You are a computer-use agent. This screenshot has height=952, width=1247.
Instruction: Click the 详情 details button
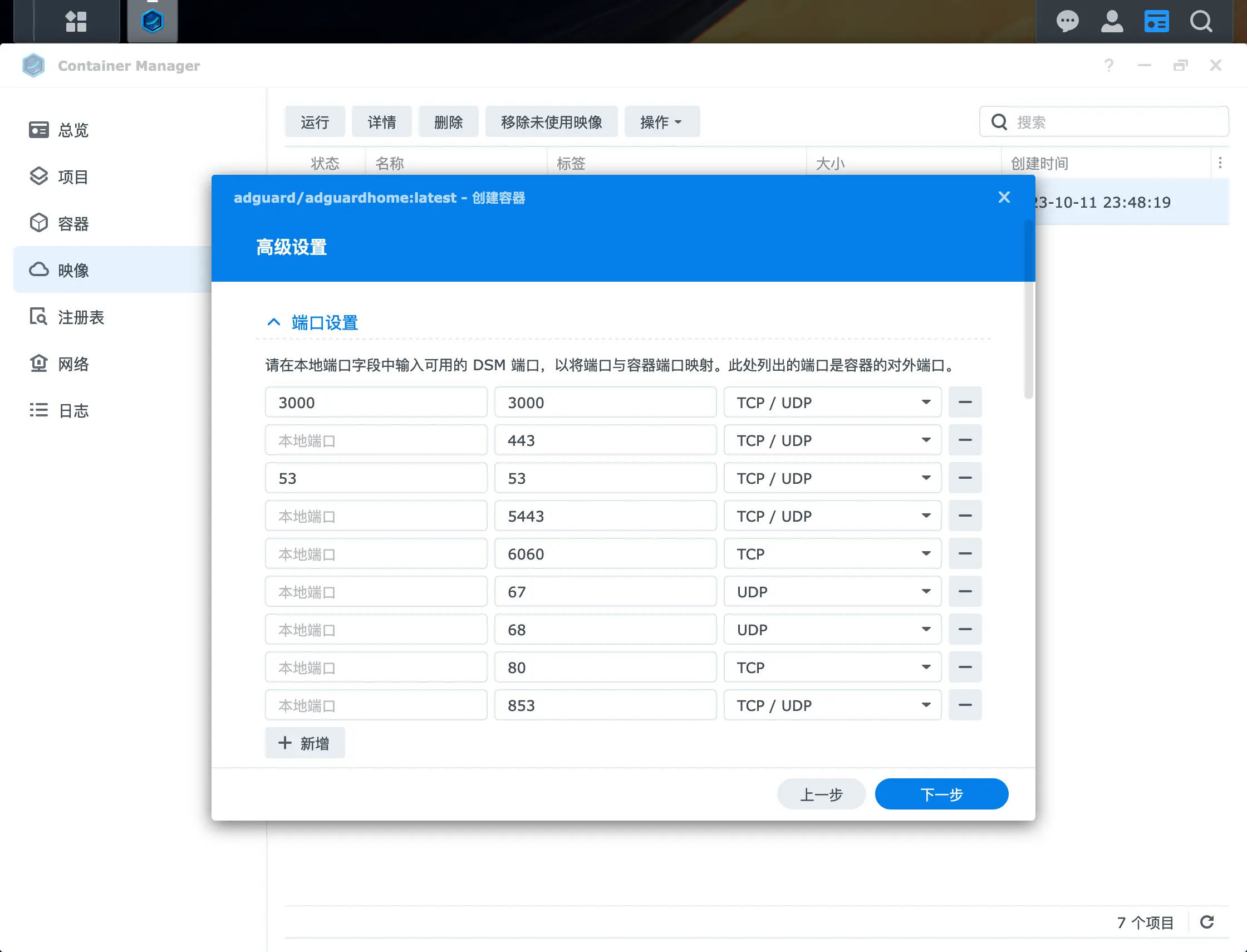[381, 122]
